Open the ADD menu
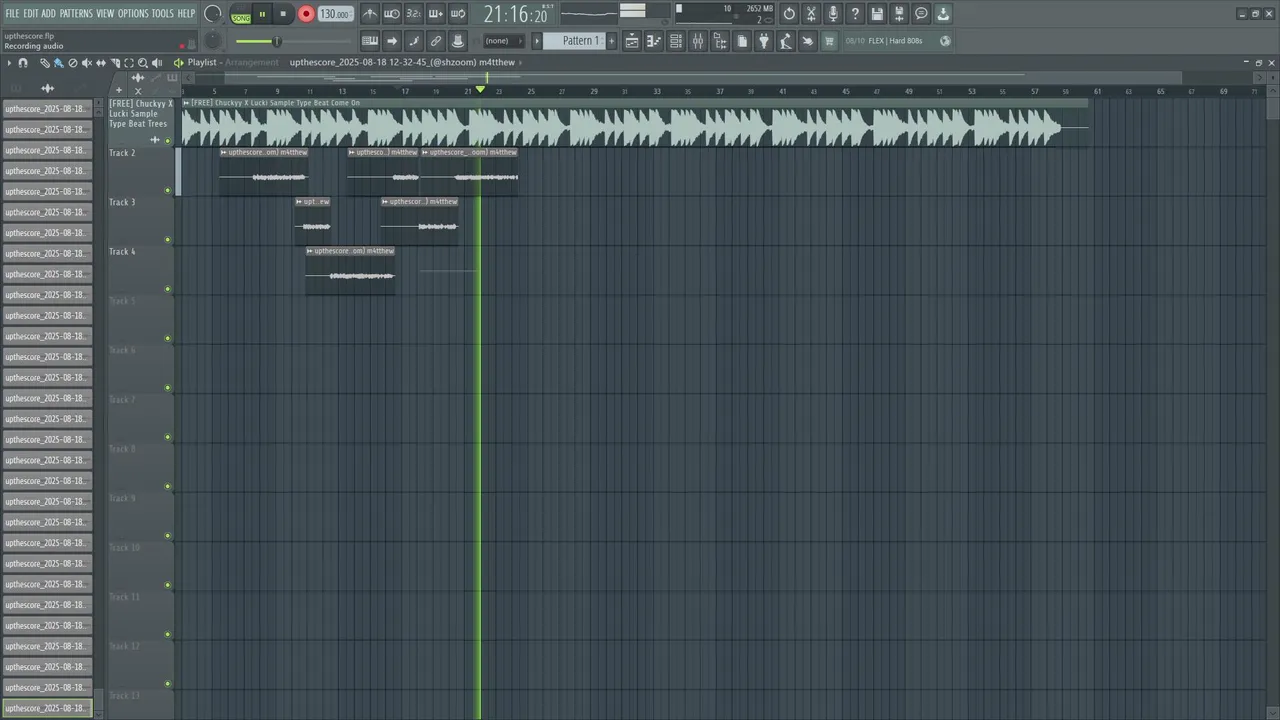This screenshot has width=1280, height=720. (49, 14)
